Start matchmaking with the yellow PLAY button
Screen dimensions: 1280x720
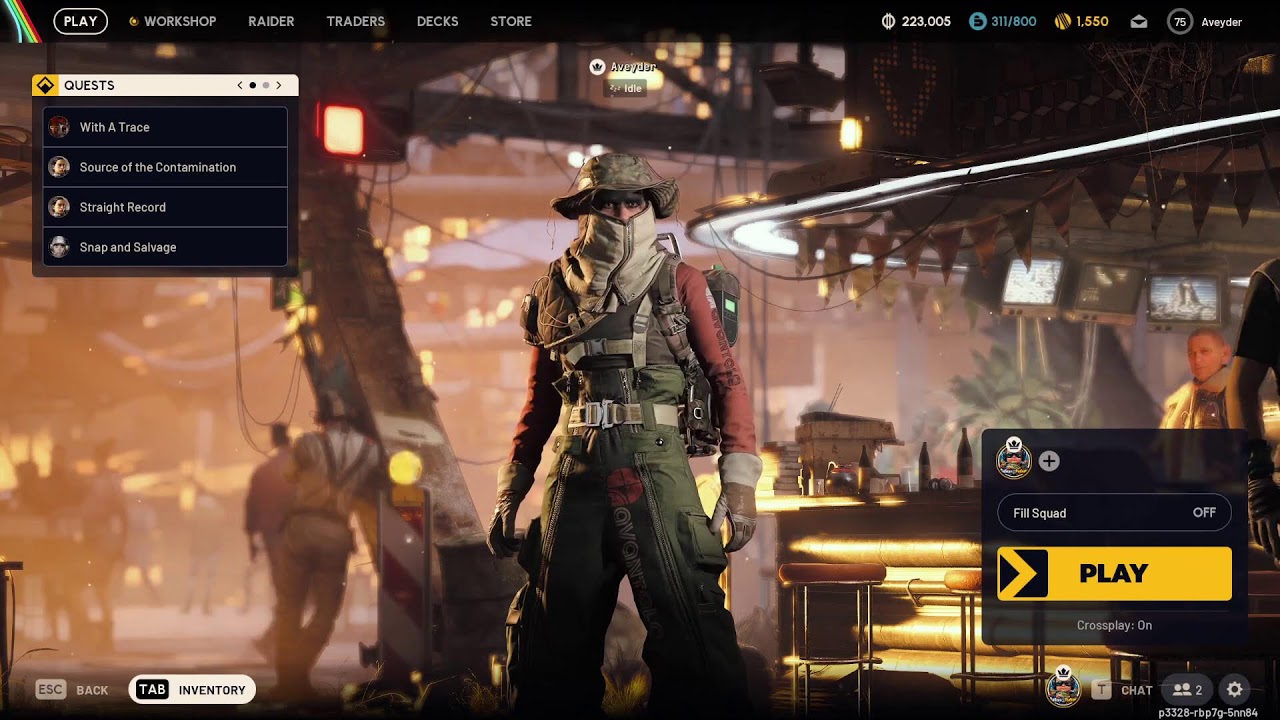point(1114,573)
